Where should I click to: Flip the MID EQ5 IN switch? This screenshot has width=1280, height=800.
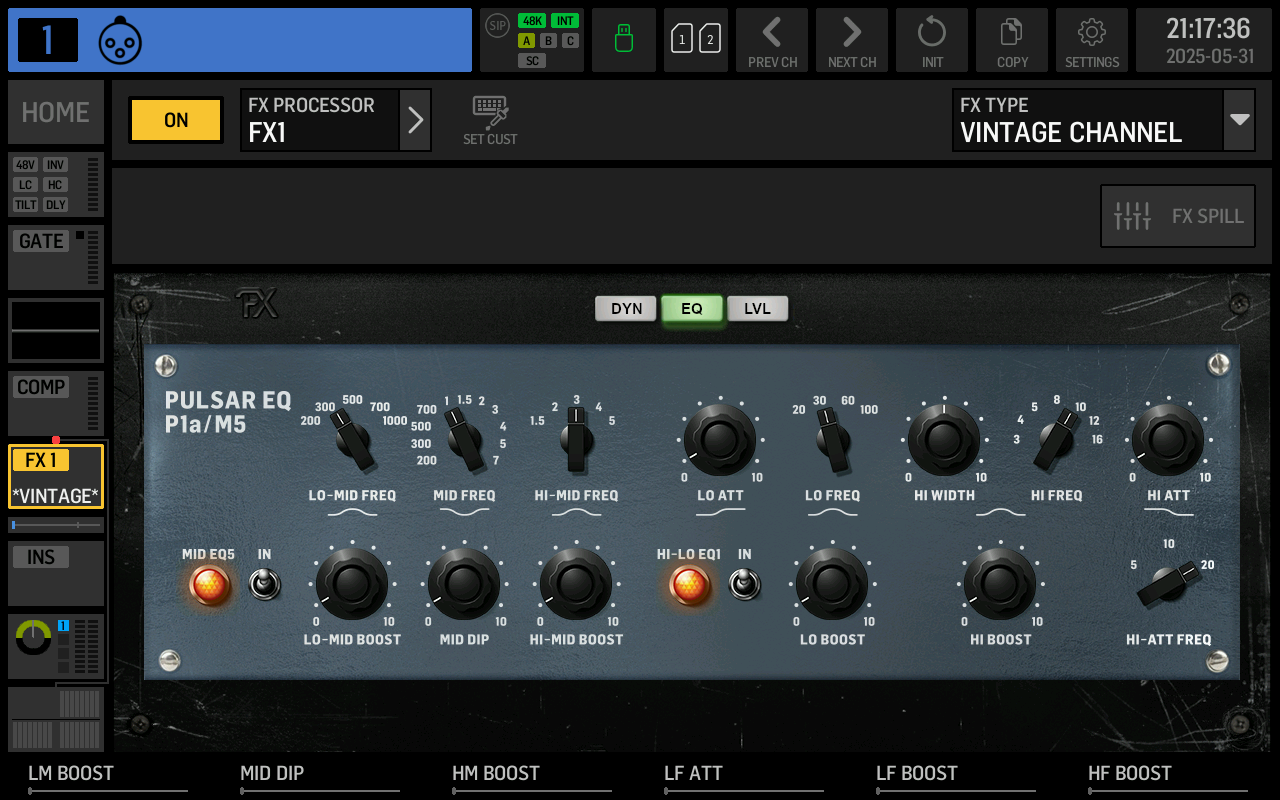click(265, 585)
